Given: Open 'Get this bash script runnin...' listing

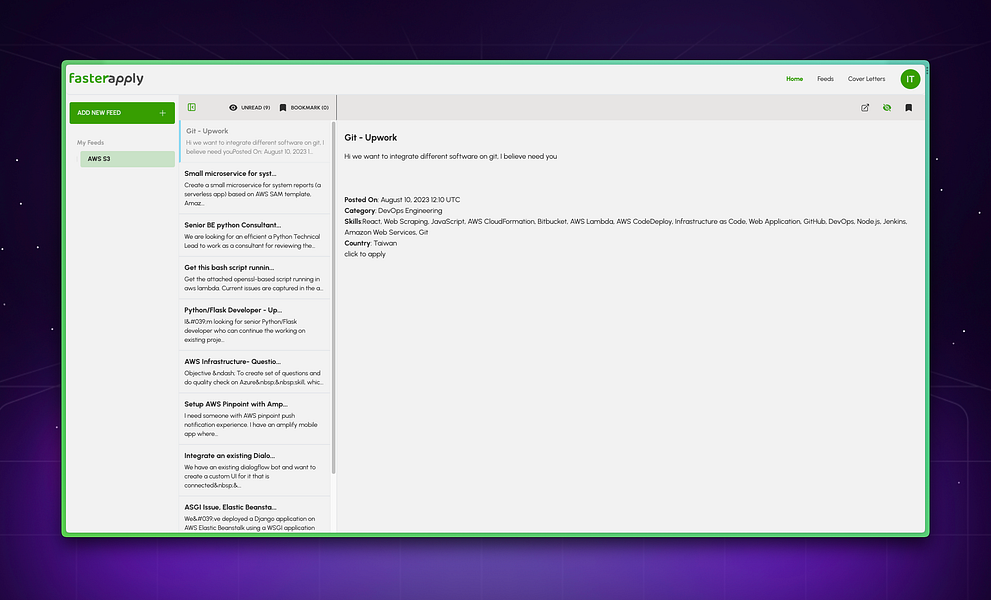Looking at the screenshot, I should 255,278.
